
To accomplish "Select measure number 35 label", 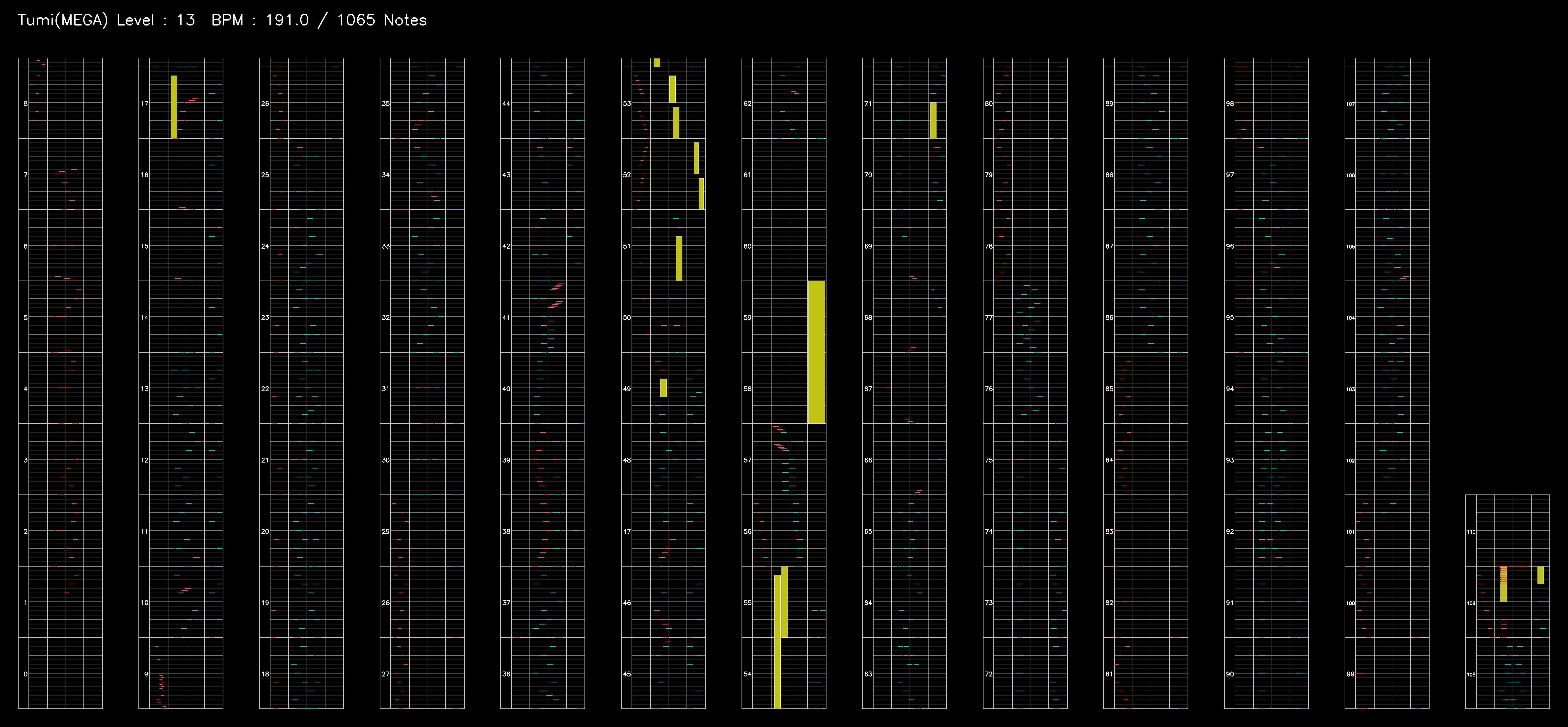I will [x=386, y=104].
